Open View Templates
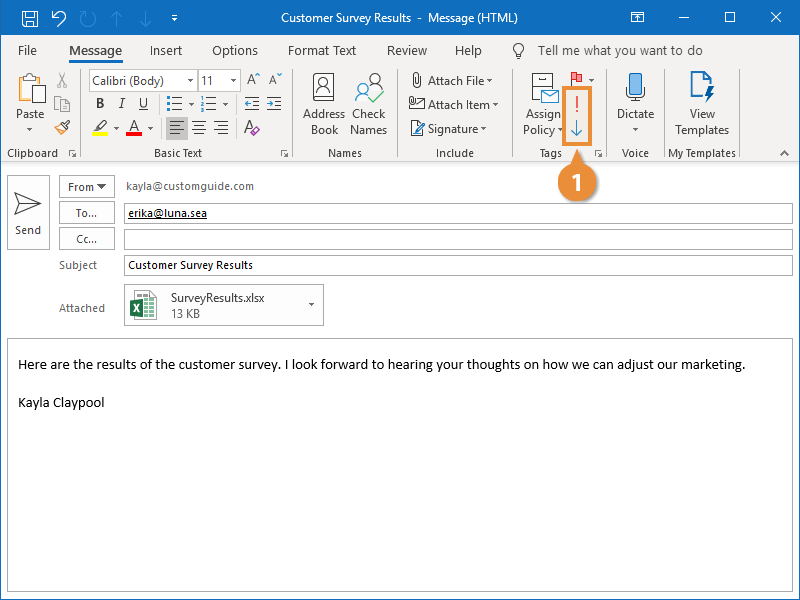 click(x=702, y=104)
